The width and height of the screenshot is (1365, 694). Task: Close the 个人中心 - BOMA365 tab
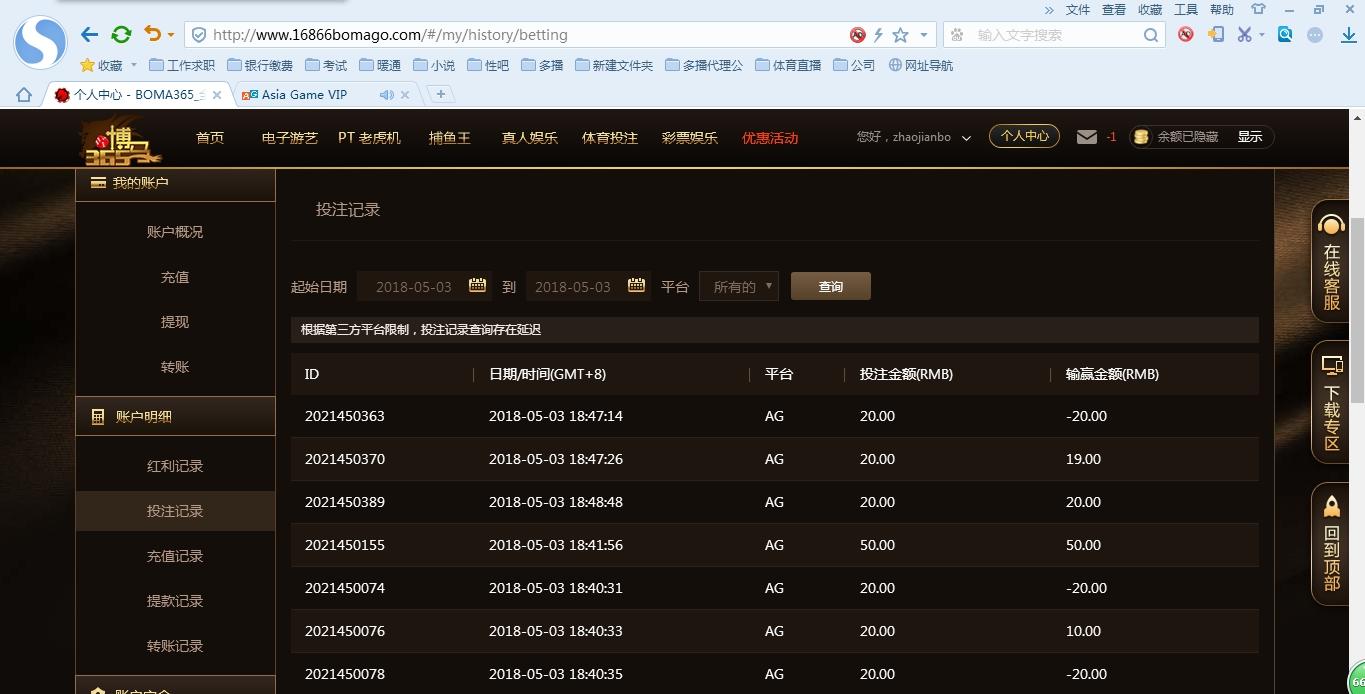click(x=217, y=95)
